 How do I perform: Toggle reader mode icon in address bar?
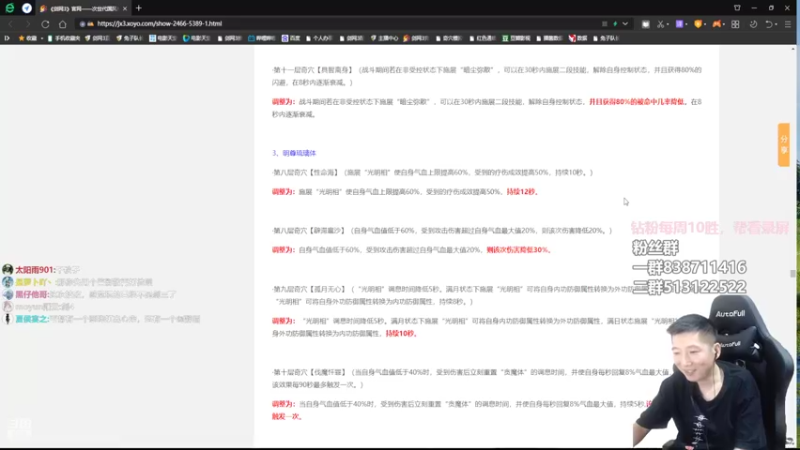click(x=605, y=23)
